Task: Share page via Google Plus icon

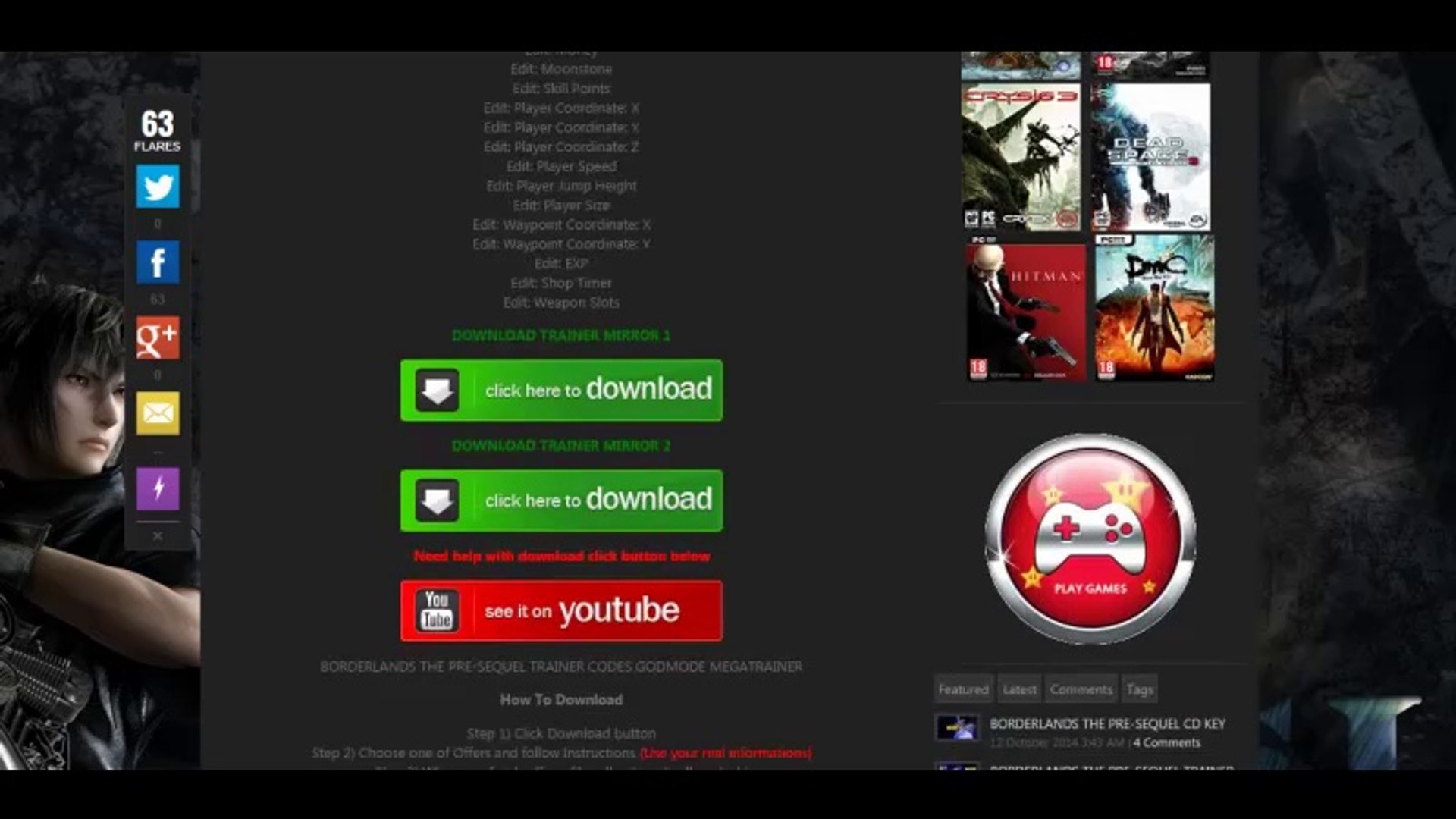Action: tap(158, 338)
